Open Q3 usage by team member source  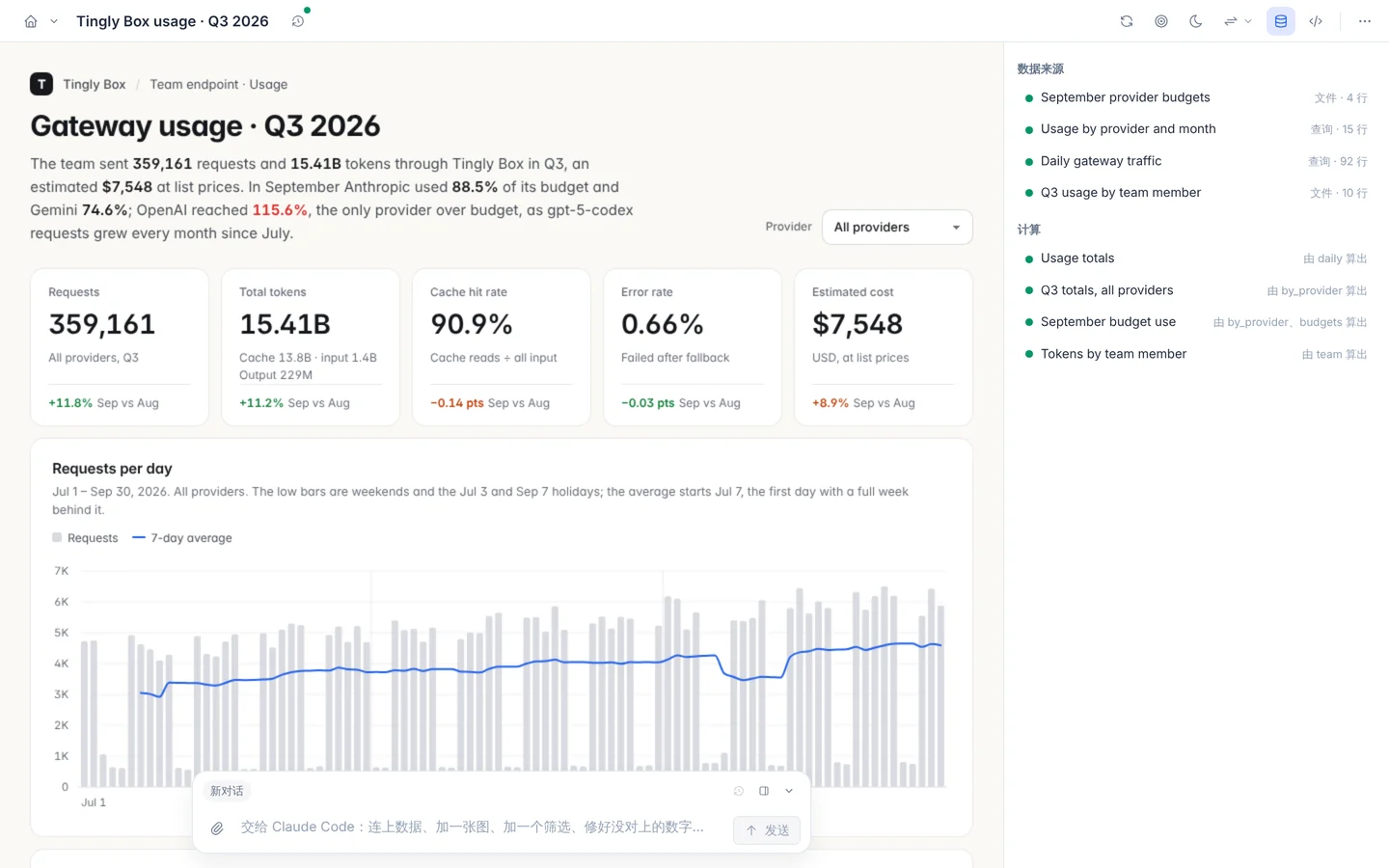[x=1195, y=193]
